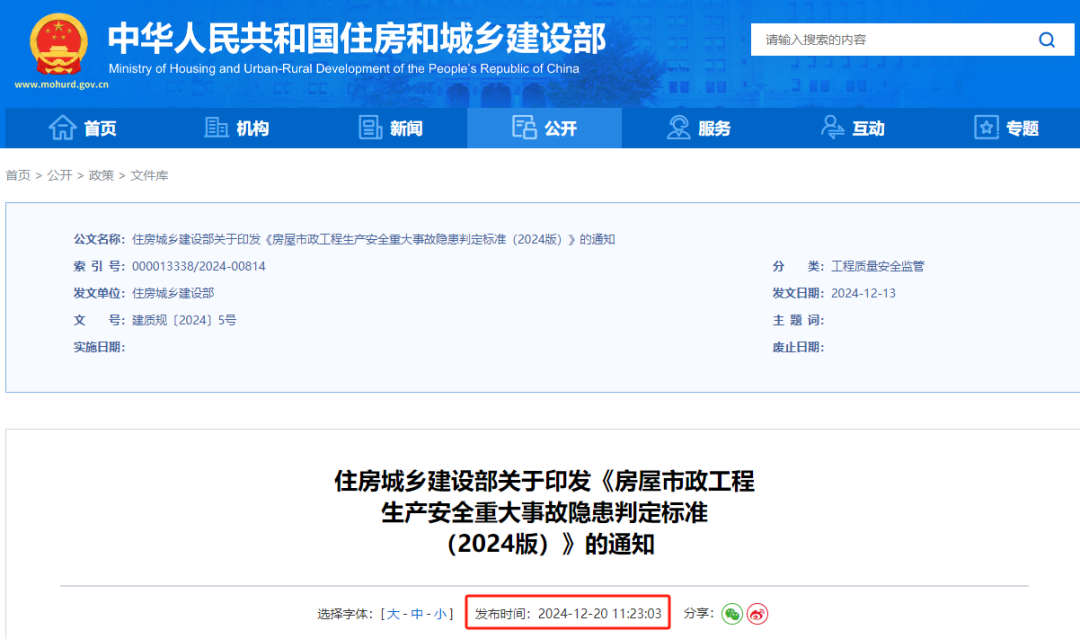Share the article via the Weibo icon
This screenshot has width=1080, height=639.
pyautogui.click(x=759, y=614)
